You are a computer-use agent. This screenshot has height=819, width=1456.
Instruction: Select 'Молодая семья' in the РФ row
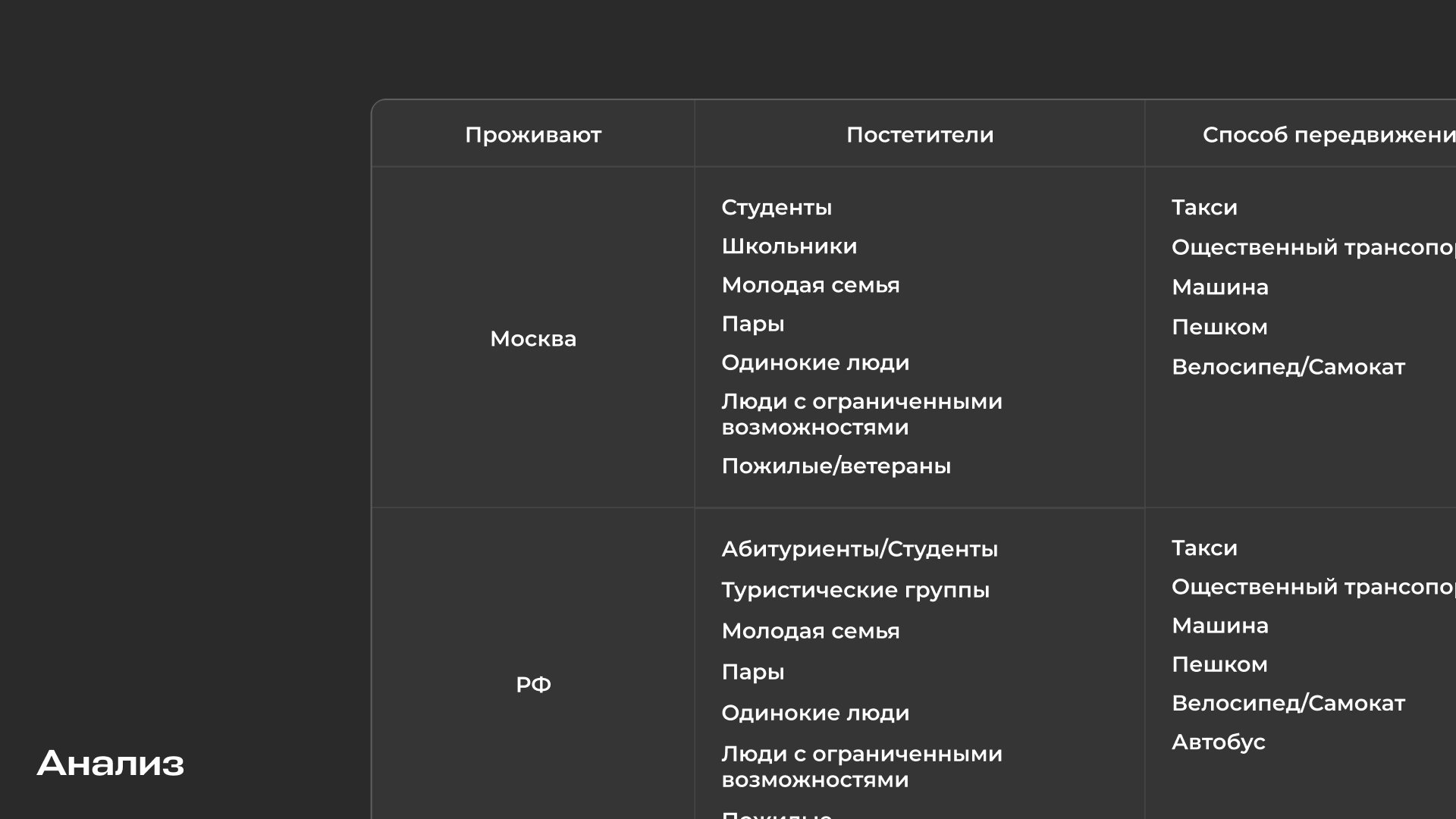(x=810, y=631)
